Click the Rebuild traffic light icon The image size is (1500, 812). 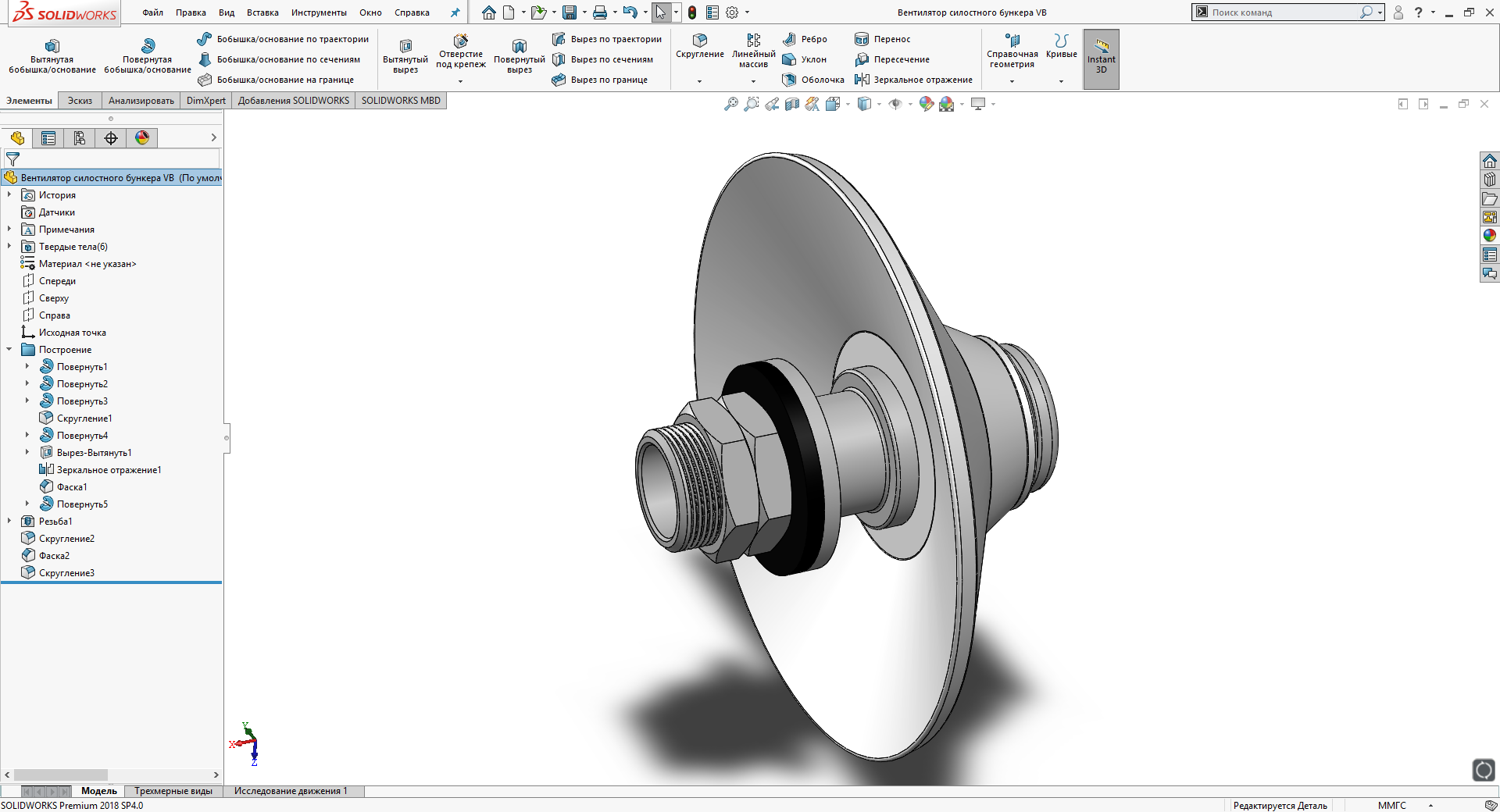coord(692,12)
